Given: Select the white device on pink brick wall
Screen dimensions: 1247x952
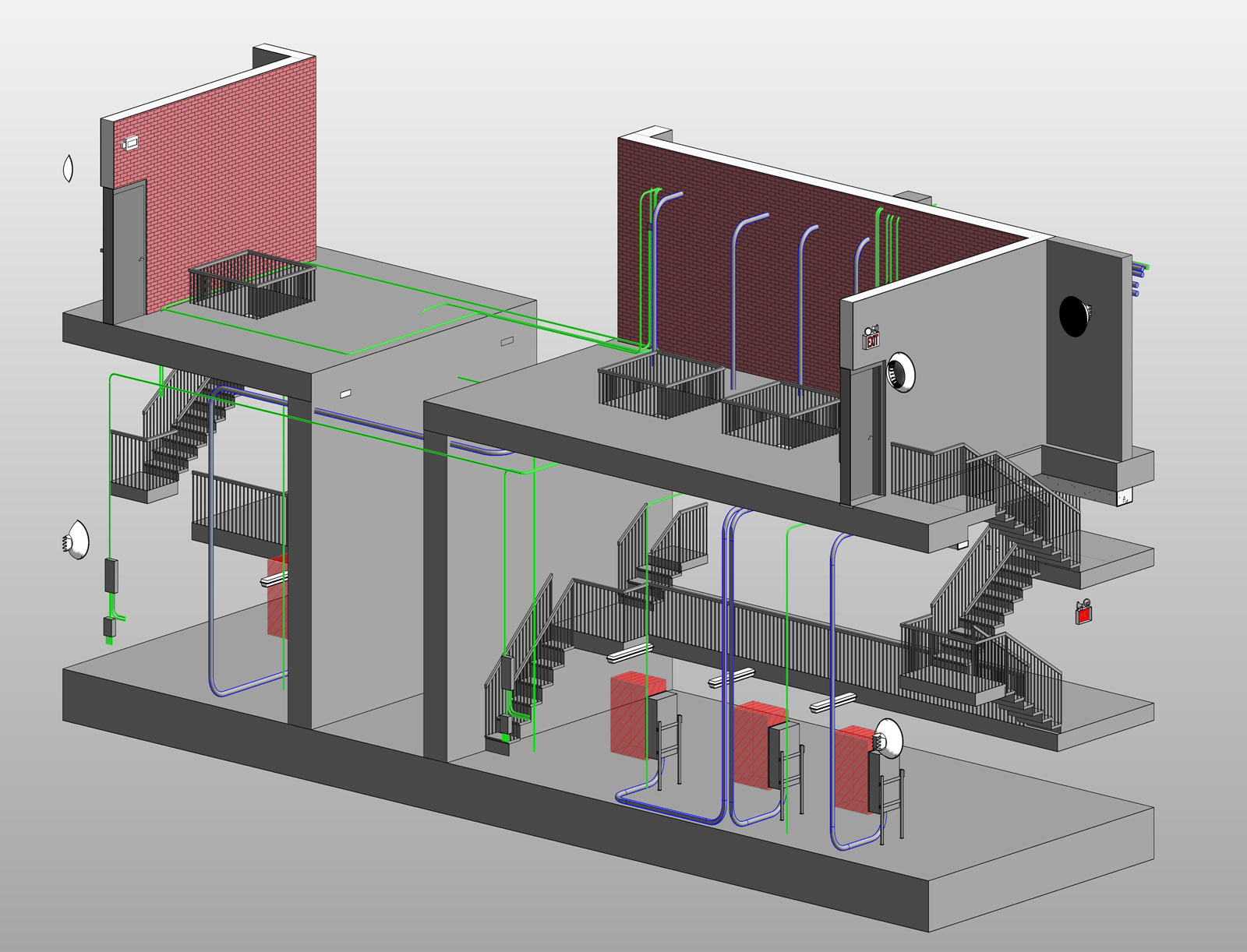Looking at the screenshot, I should (x=130, y=143).
